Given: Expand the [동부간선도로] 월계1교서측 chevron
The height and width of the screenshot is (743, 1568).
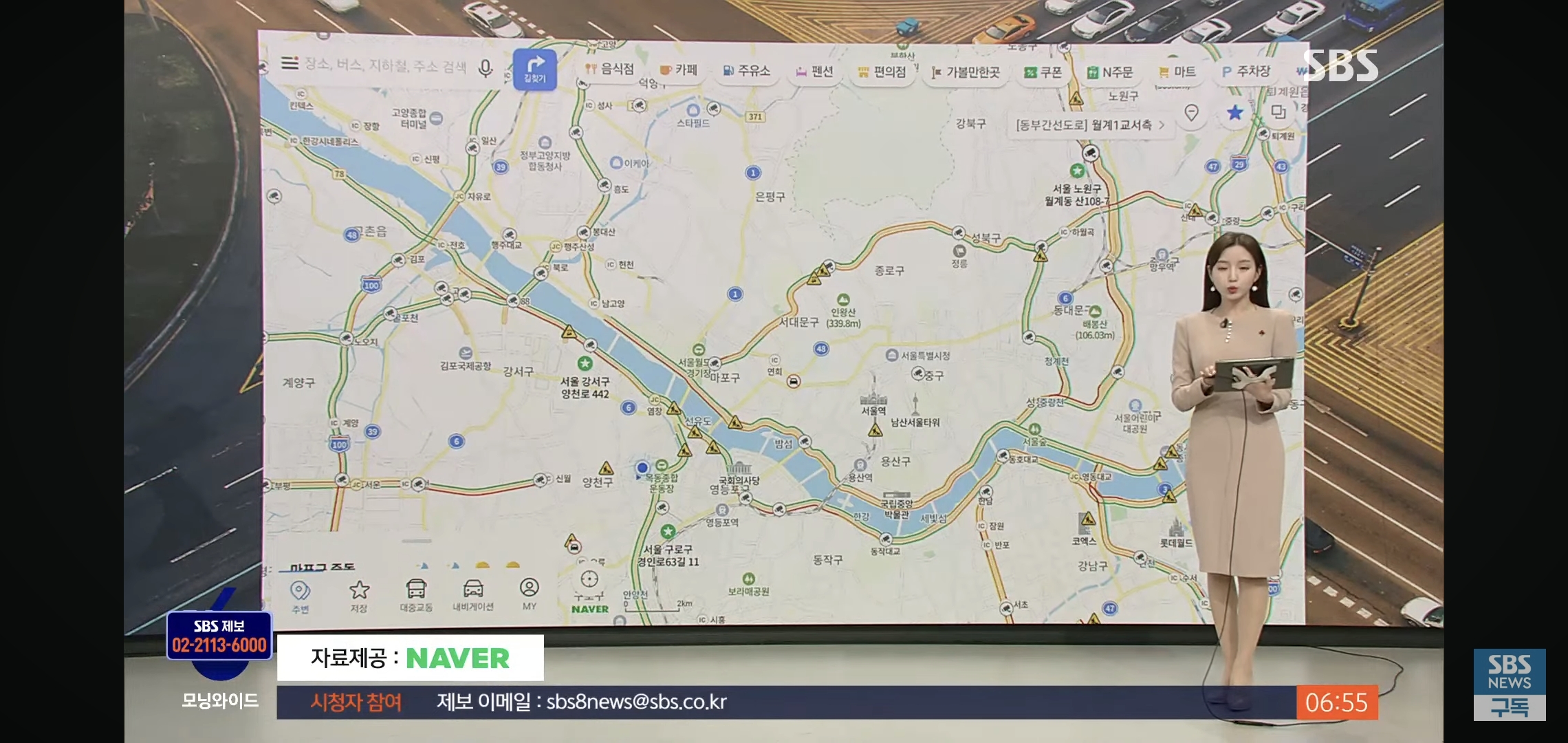Looking at the screenshot, I should (1162, 125).
